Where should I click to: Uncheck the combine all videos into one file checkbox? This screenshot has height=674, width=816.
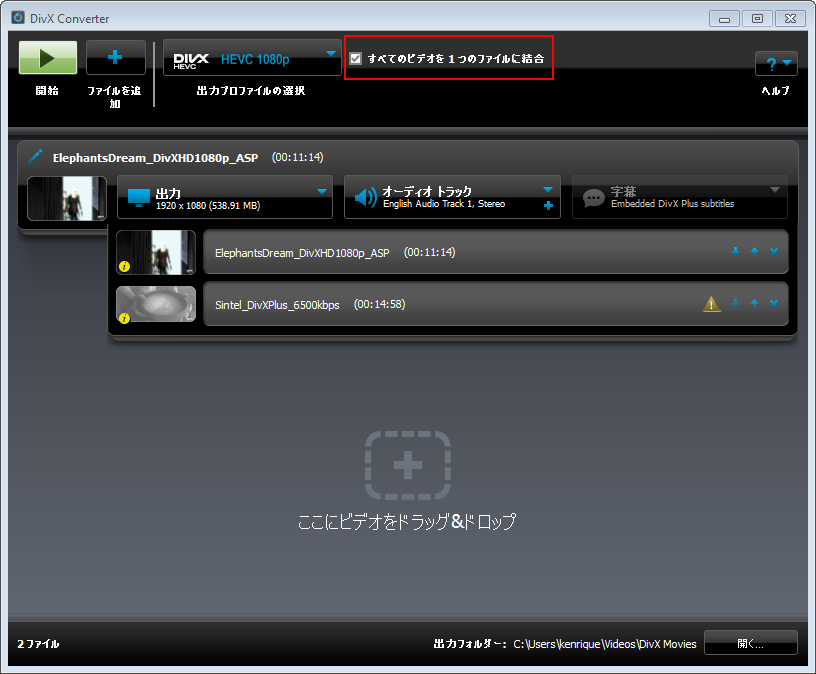[x=355, y=58]
